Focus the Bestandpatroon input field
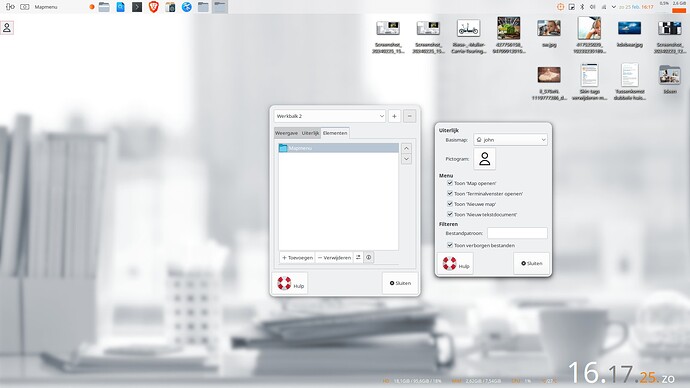 [518, 233]
